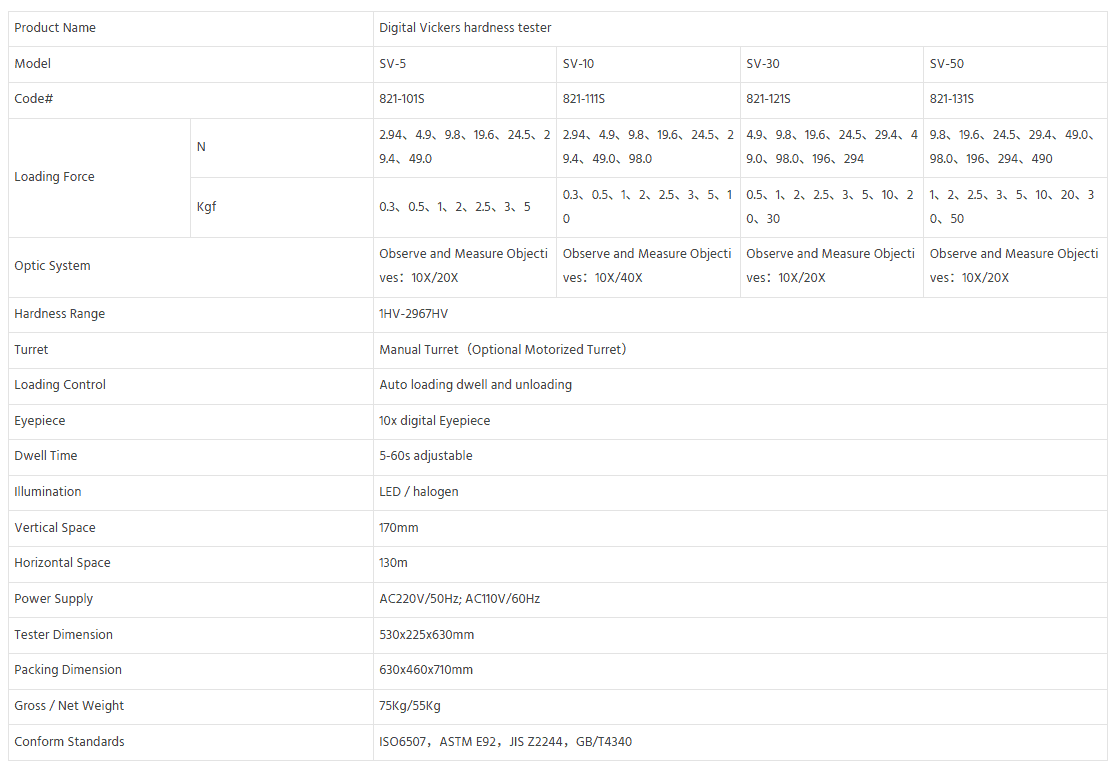Click code 821-131S

[x=952, y=99]
